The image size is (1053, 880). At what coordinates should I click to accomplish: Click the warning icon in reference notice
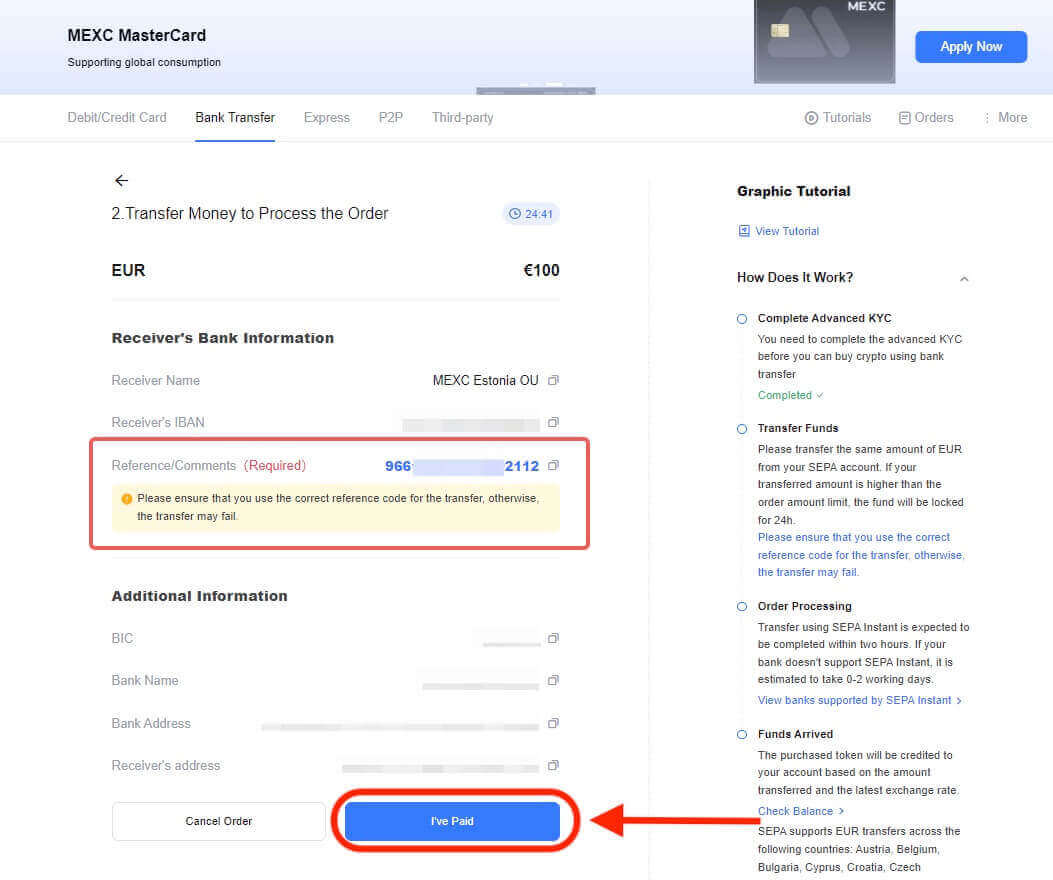coord(126,498)
